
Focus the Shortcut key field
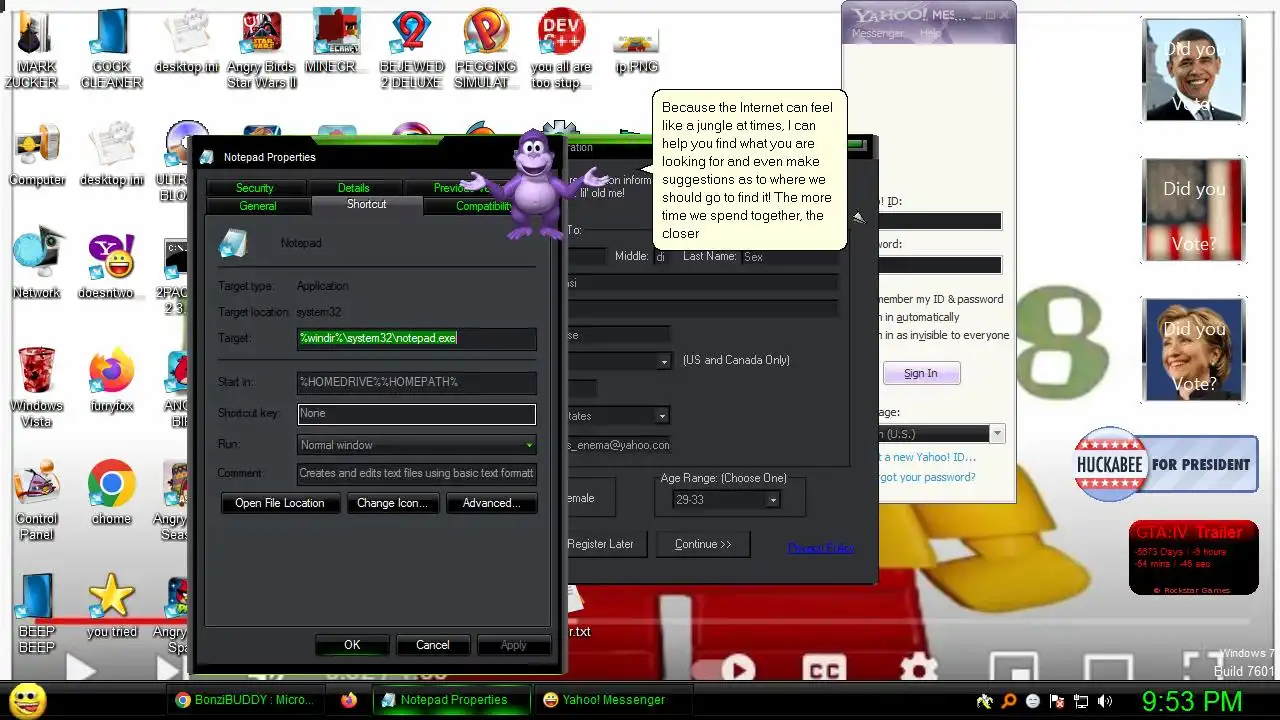pyautogui.click(x=417, y=413)
